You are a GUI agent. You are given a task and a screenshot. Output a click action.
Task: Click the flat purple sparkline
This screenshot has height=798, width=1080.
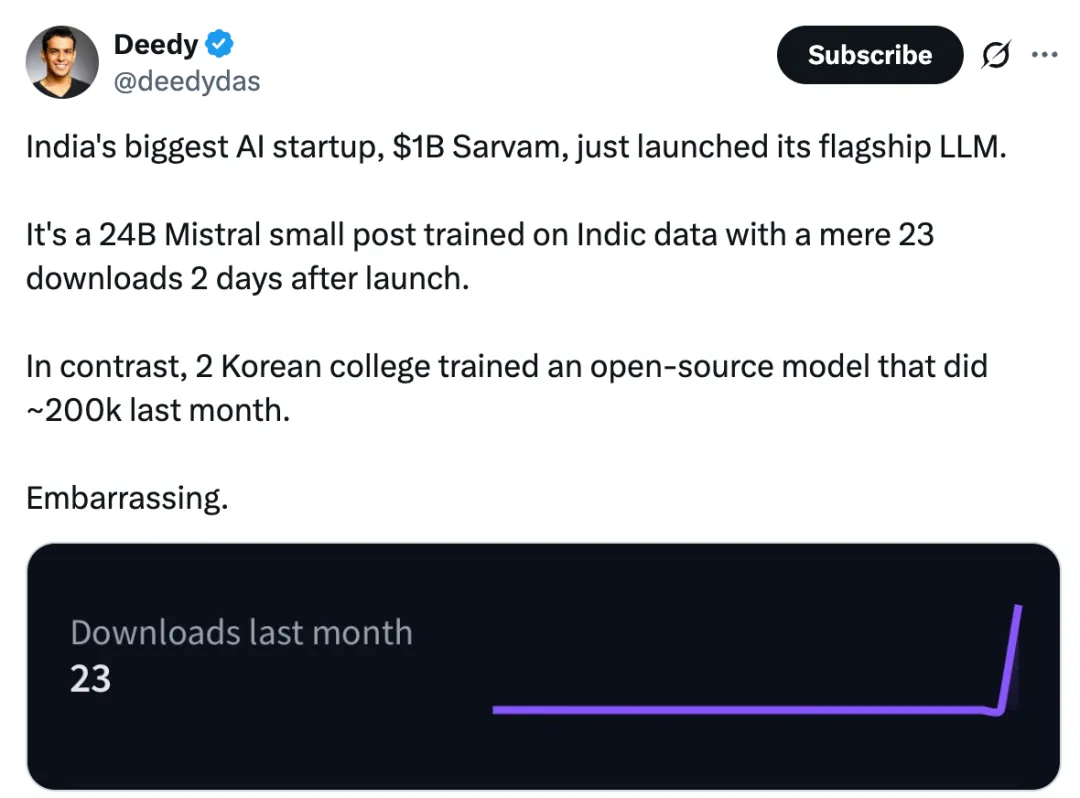[x=740, y=710]
